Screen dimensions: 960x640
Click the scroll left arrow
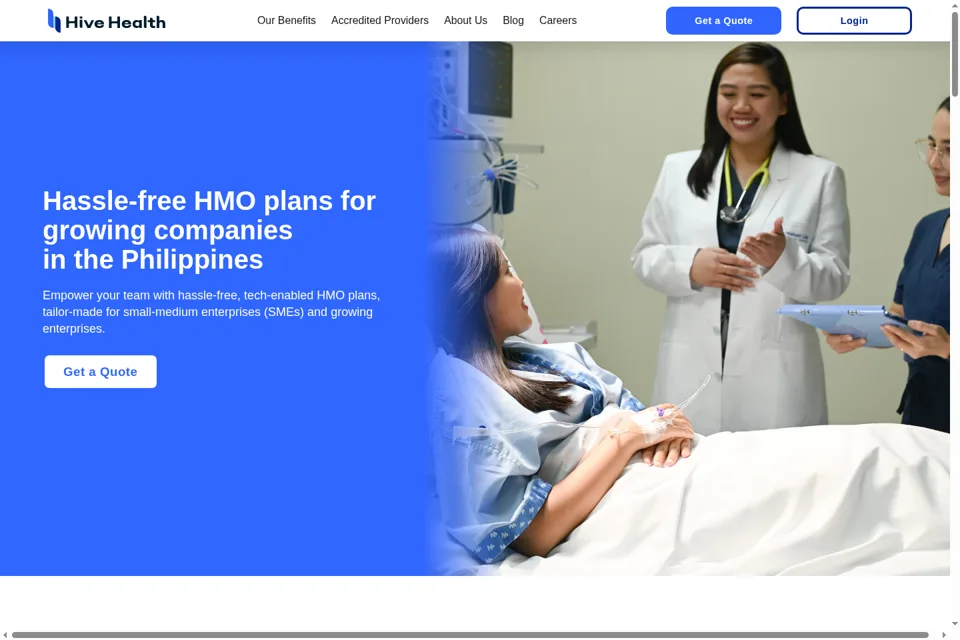pyautogui.click(x=6, y=635)
